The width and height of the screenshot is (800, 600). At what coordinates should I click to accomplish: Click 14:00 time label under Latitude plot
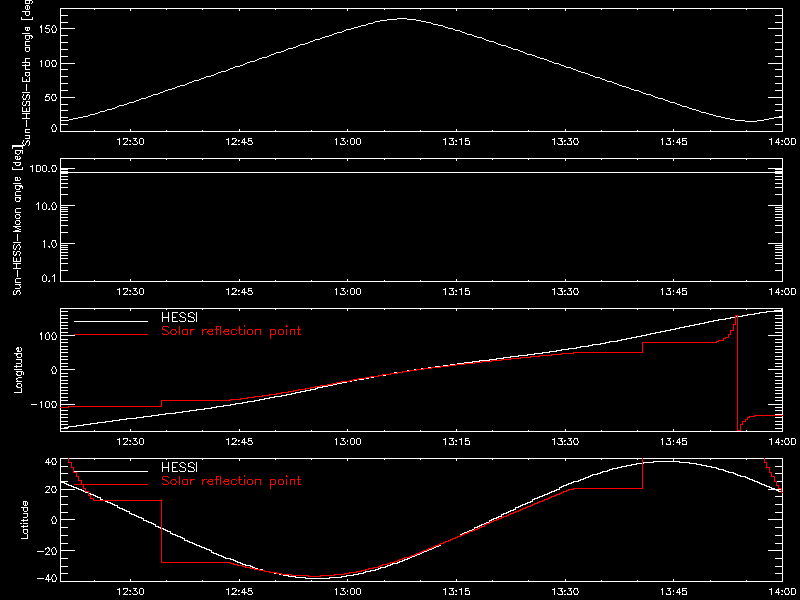click(x=782, y=591)
